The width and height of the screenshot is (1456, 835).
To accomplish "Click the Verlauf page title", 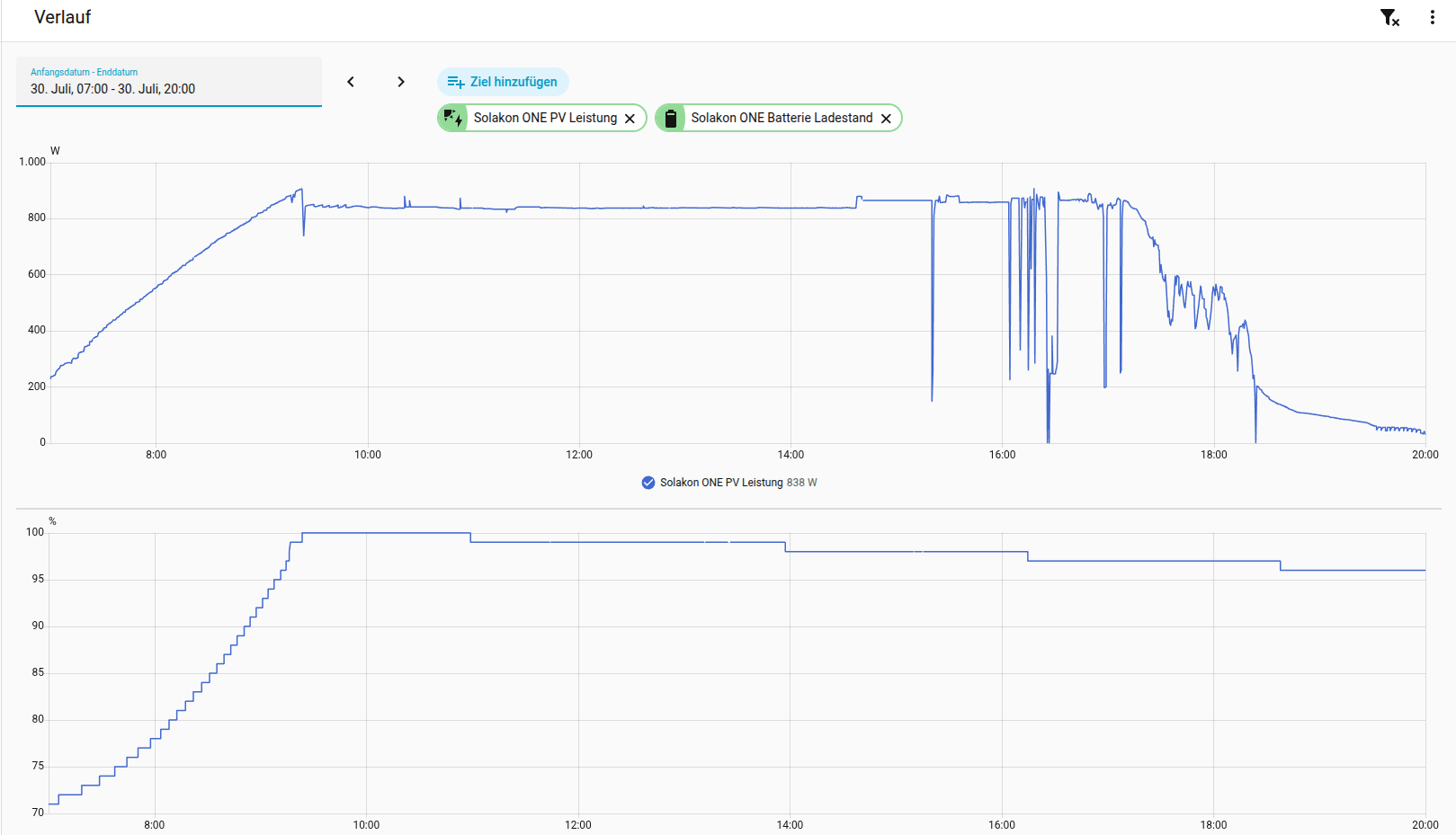I will pos(62,17).
